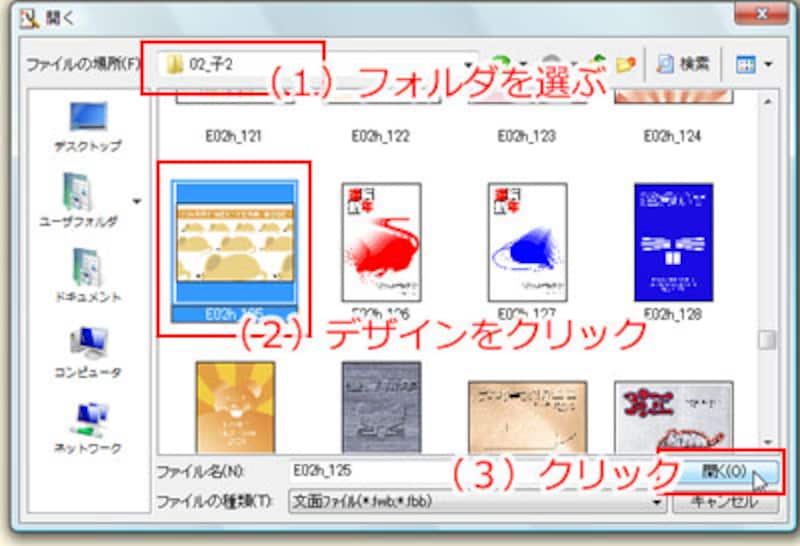Expand the arrow beside ユーザフォルダ
This screenshot has height=546, width=800.
pyautogui.click(x=136, y=201)
